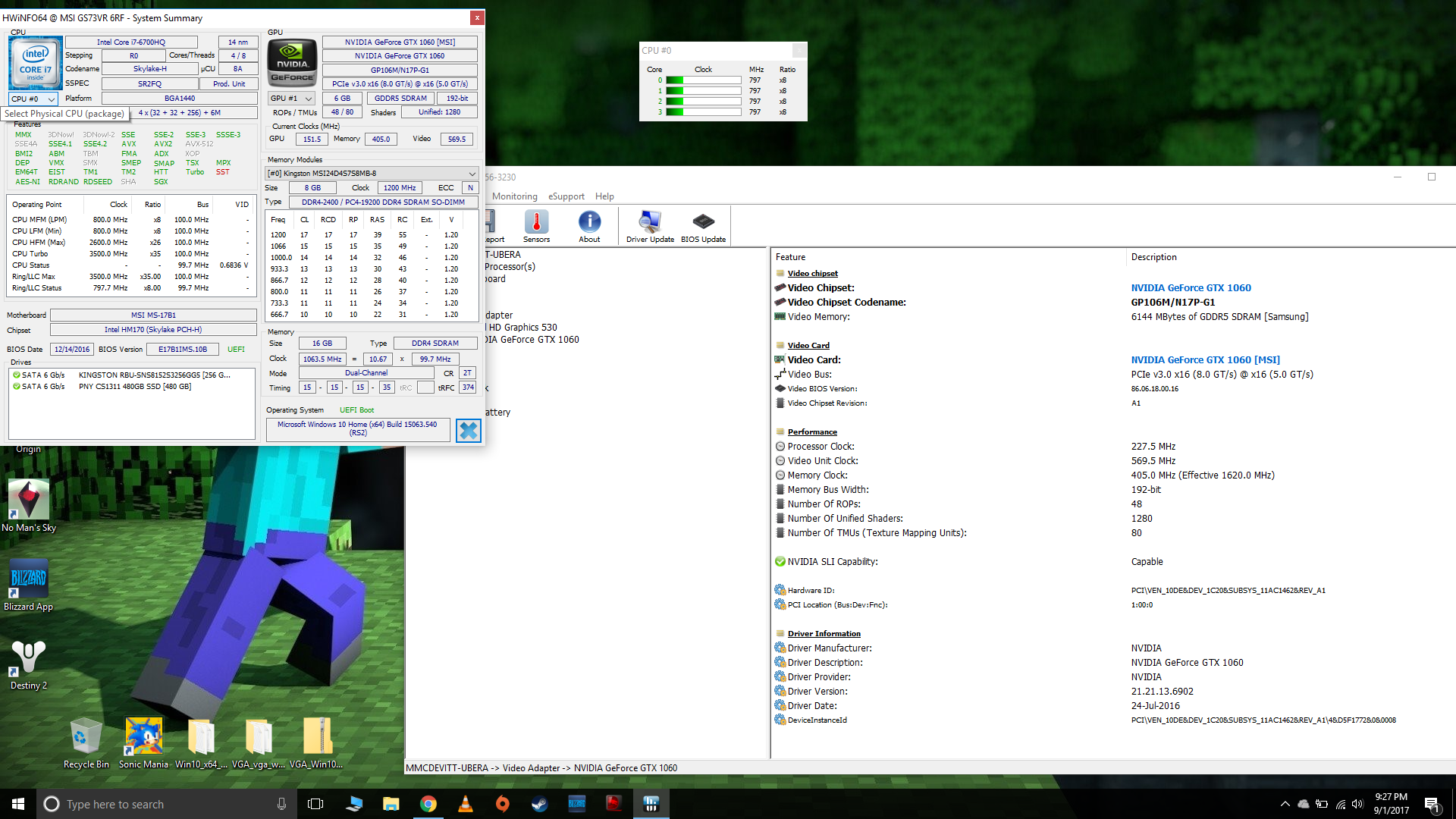Open the VGA_Win10 zip archive on desktop
Viewport: 1456px width, 819px height.
pyautogui.click(x=316, y=742)
